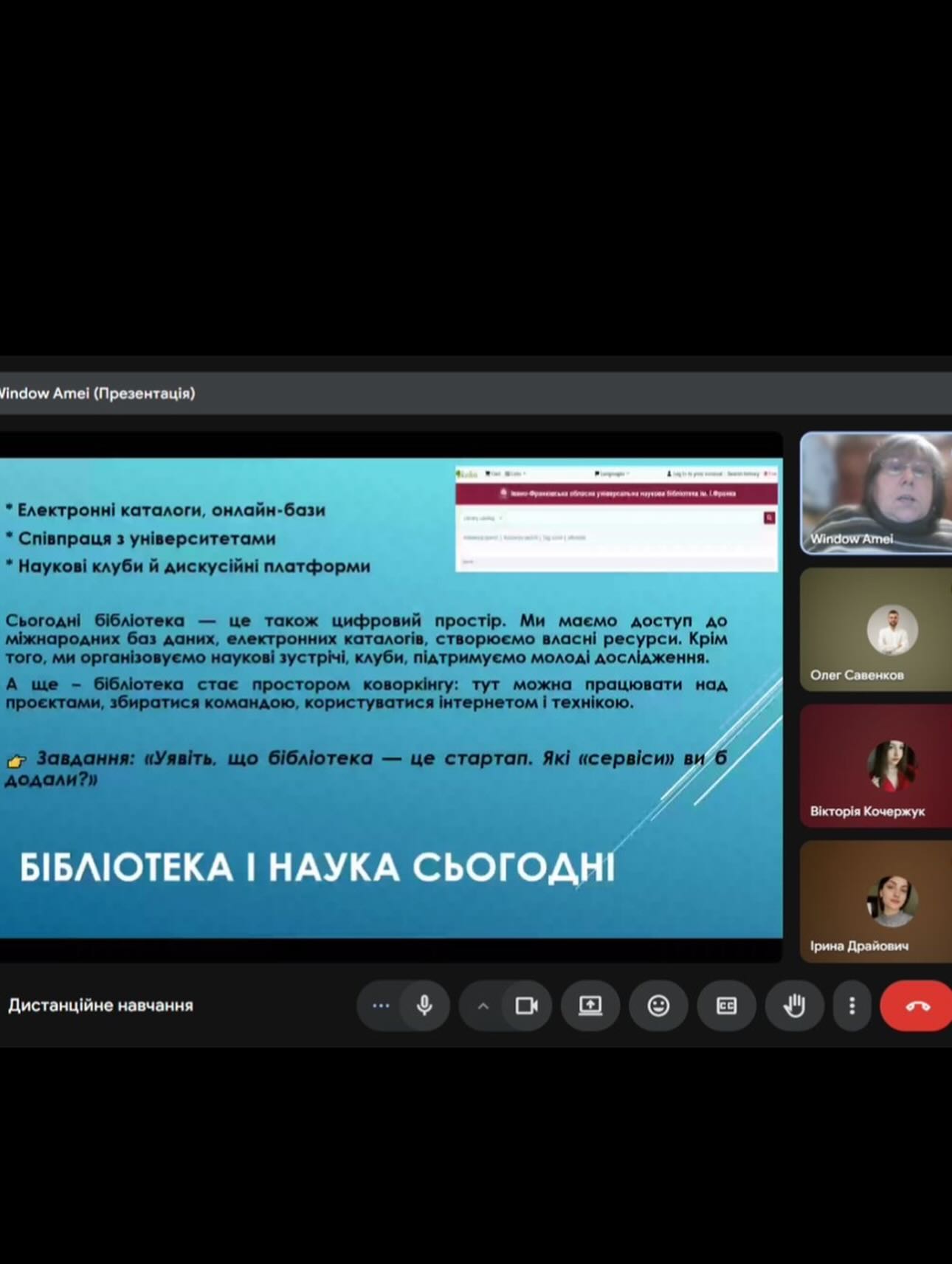Toggle closed captions with CC button

point(726,1006)
